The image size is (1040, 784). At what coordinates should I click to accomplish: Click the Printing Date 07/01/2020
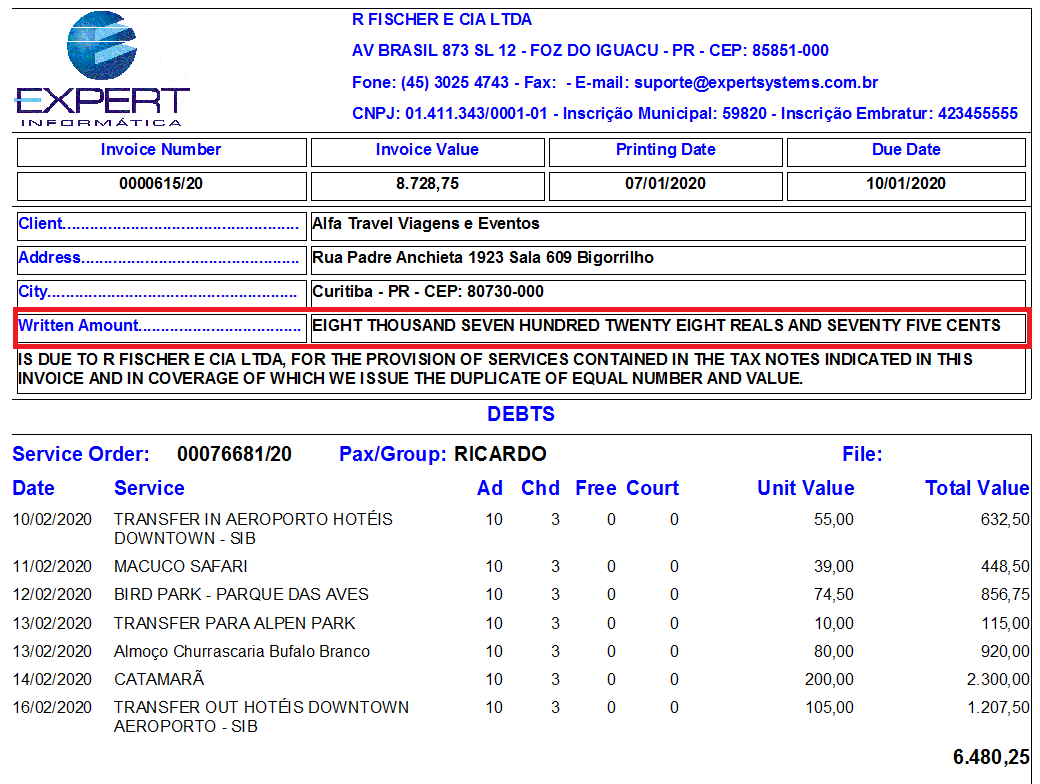point(665,186)
